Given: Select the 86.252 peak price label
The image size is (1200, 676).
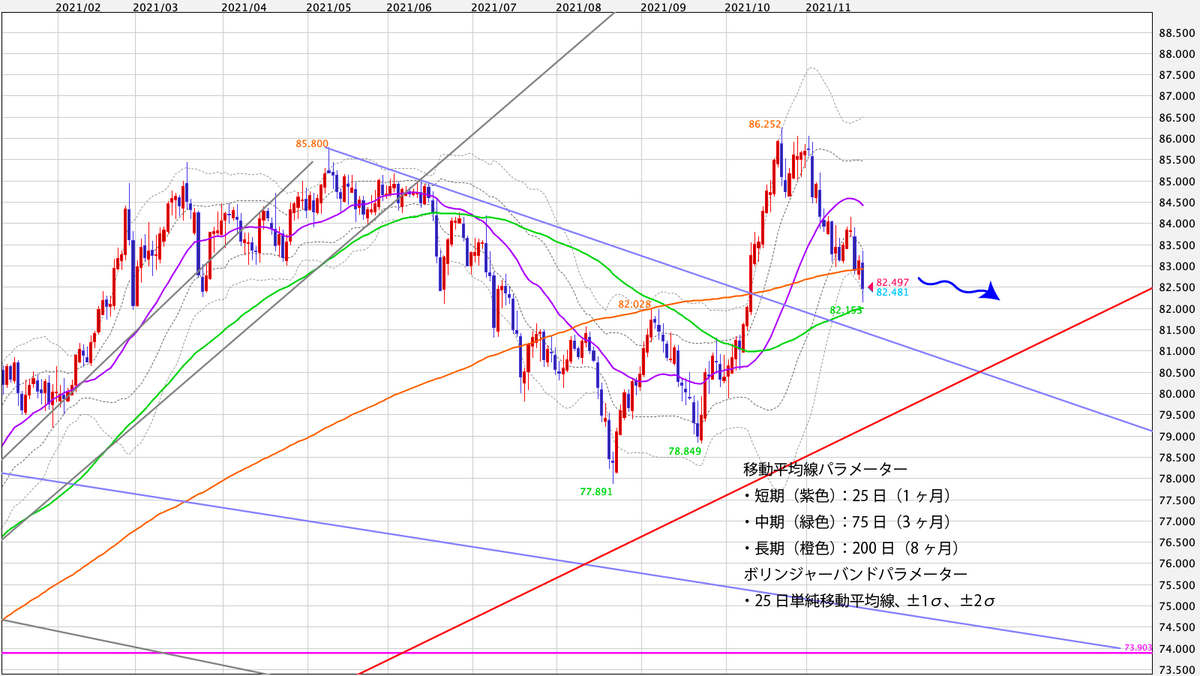Looking at the screenshot, I should pyautogui.click(x=765, y=124).
